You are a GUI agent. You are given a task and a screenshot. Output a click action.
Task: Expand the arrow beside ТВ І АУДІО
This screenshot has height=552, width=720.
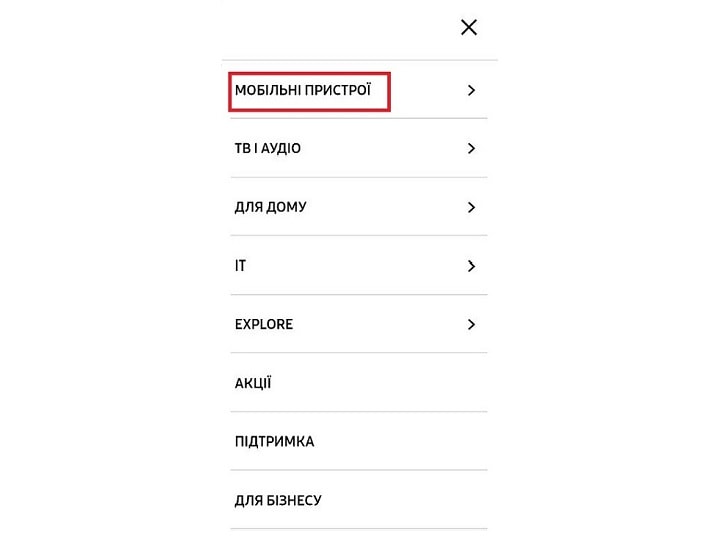pos(471,148)
